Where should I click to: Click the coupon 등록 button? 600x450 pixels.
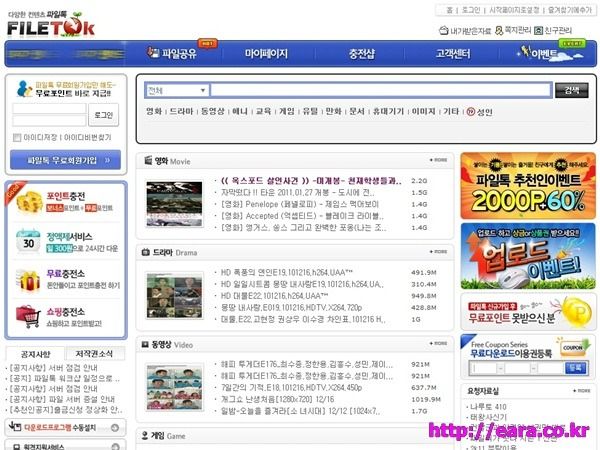coord(575,368)
